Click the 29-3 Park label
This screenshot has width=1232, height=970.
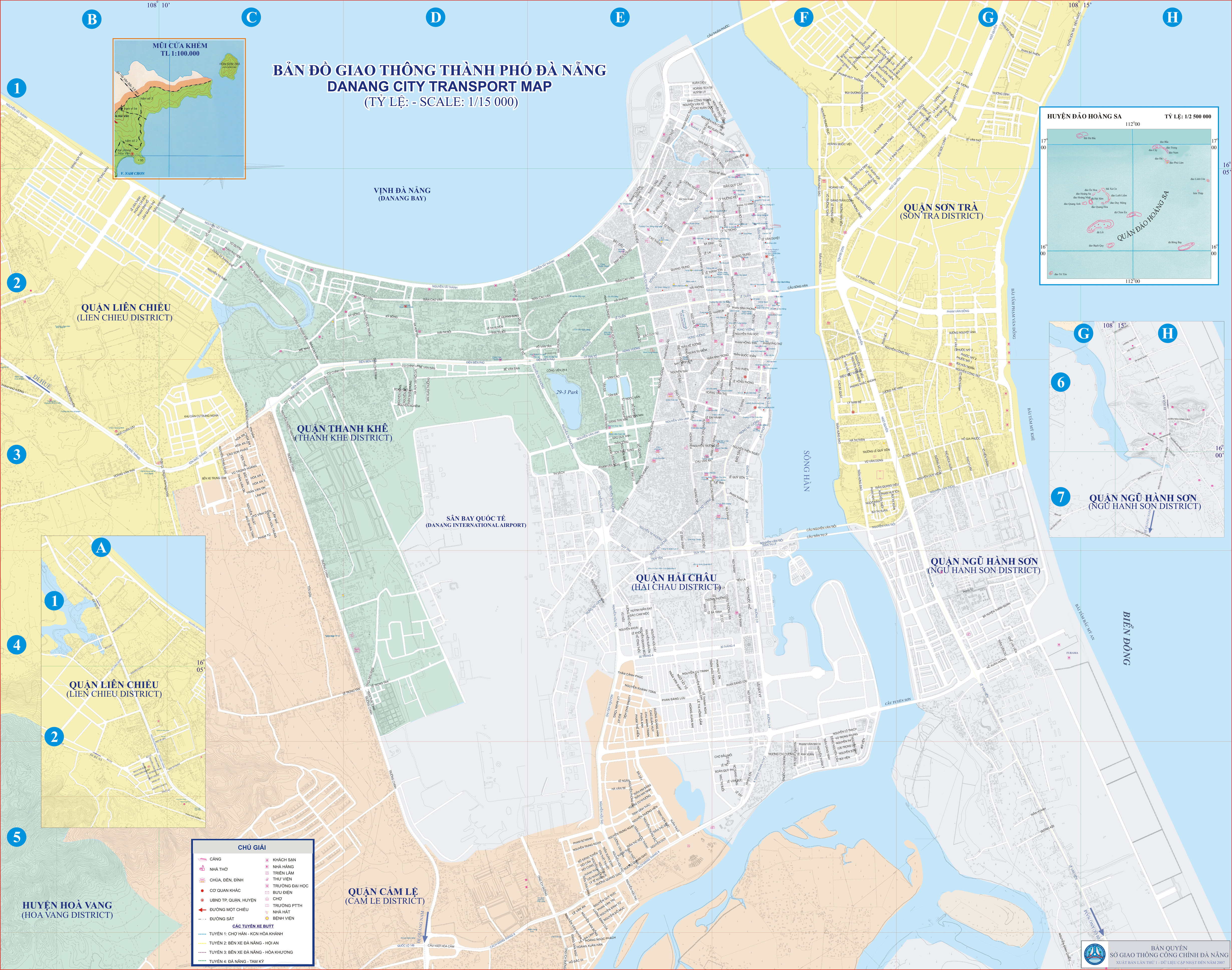(567, 392)
